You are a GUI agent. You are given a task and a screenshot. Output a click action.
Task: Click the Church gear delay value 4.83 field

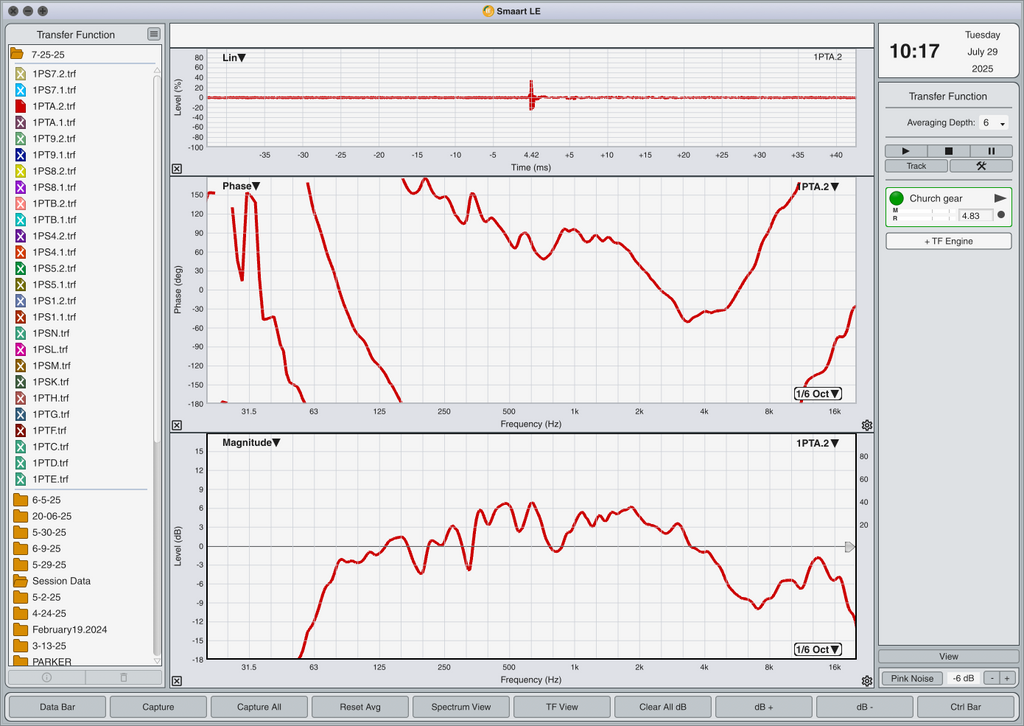click(975, 215)
